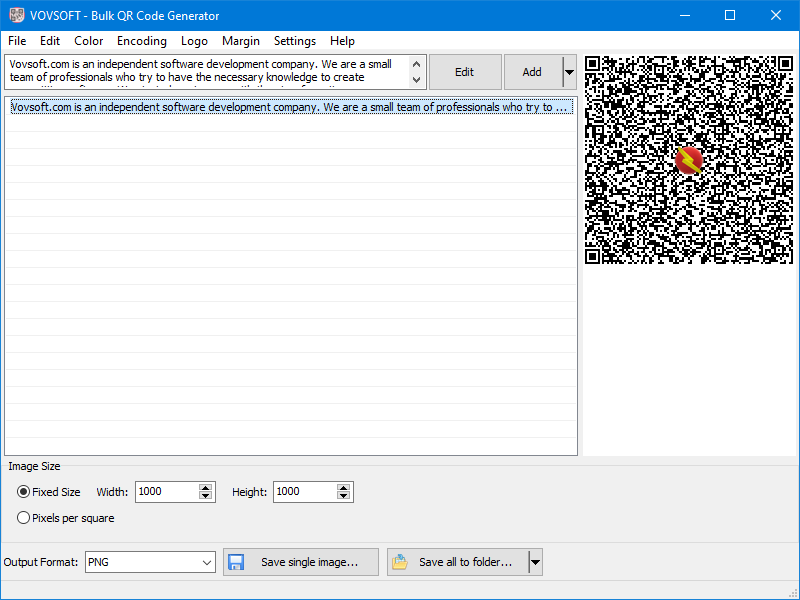Click the blue diskette icon on Save single image

(236, 562)
